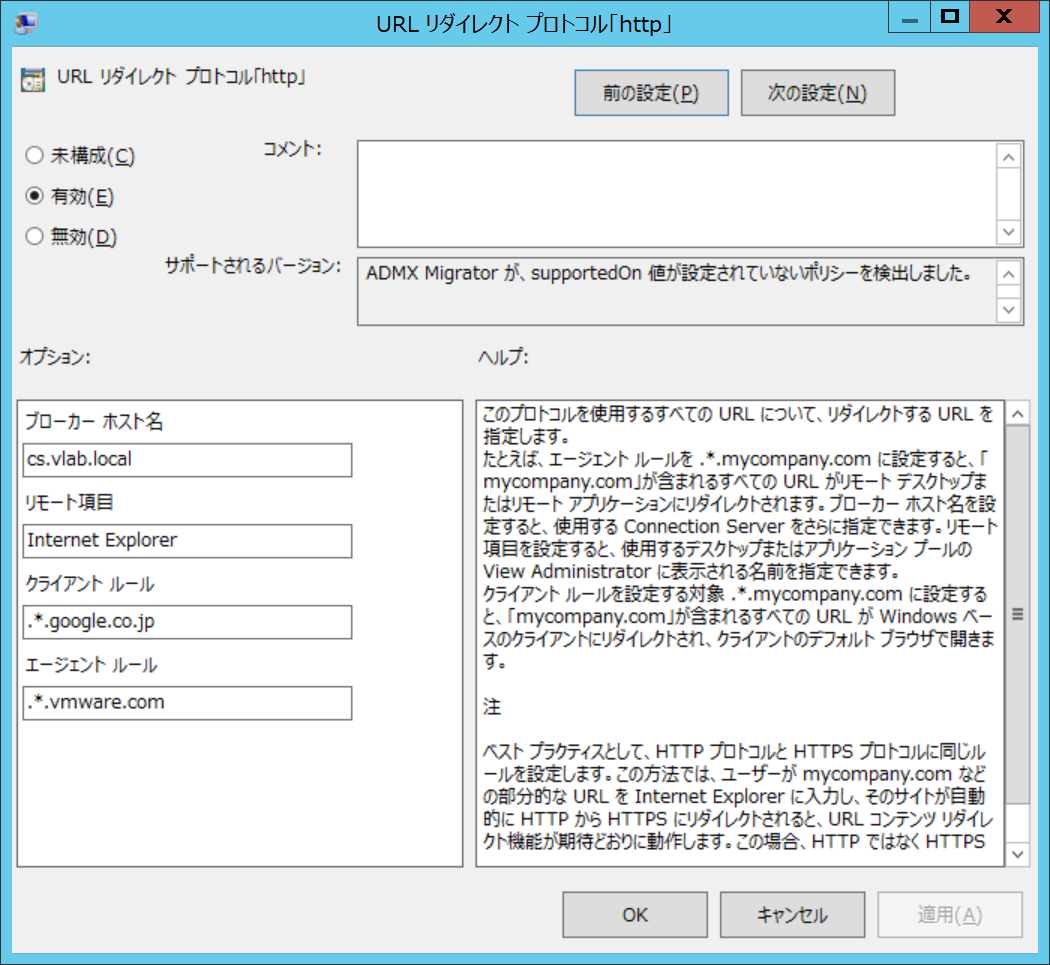Image resolution: width=1050 pixels, height=965 pixels.
Task: Click the サポートされるバージョン: label
Action: (x=253, y=266)
